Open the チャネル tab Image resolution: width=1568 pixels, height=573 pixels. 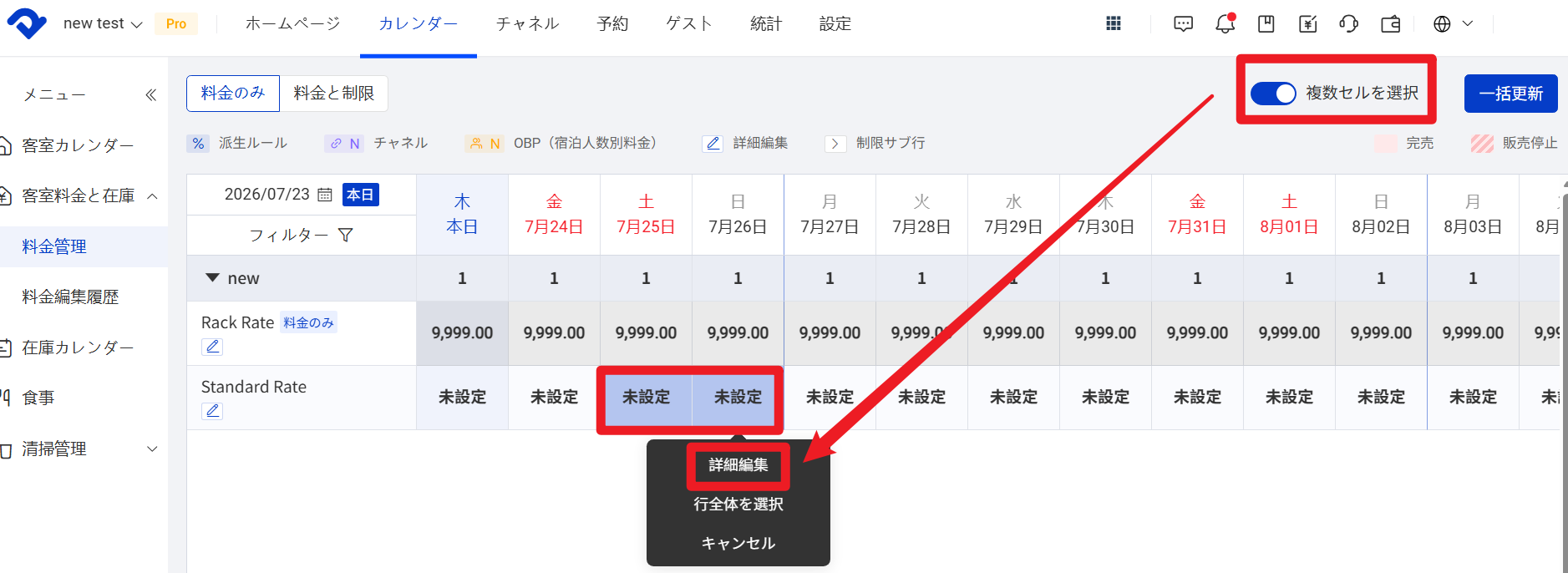[x=527, y=23]
